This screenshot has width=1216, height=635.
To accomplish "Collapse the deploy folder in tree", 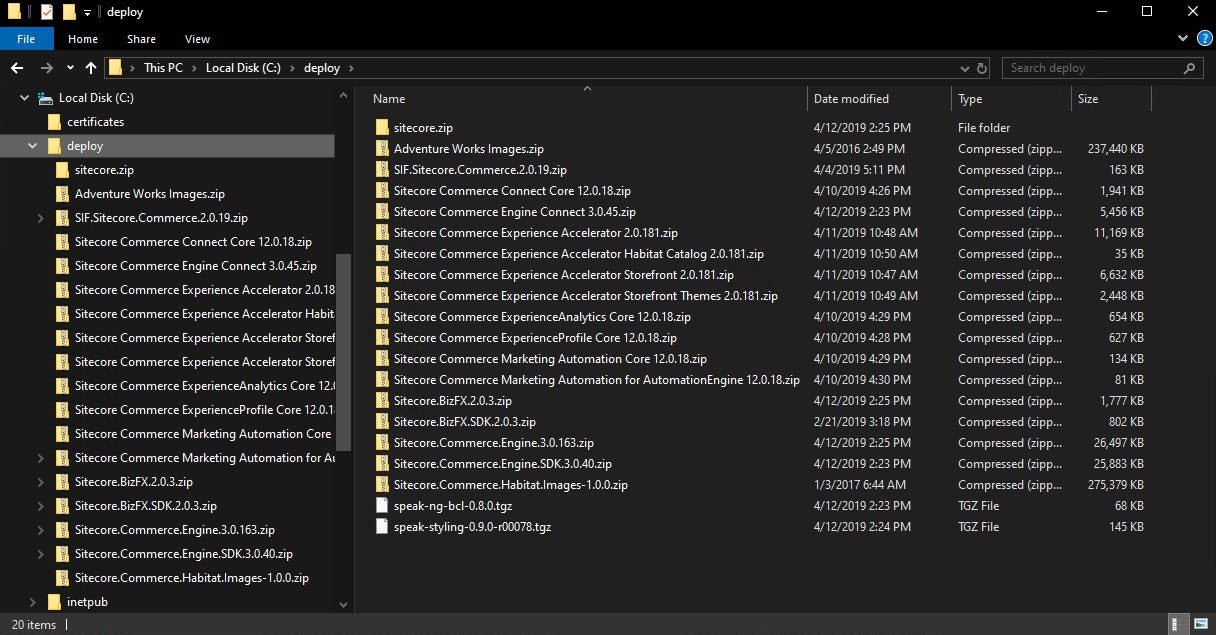I will (33, 146).
